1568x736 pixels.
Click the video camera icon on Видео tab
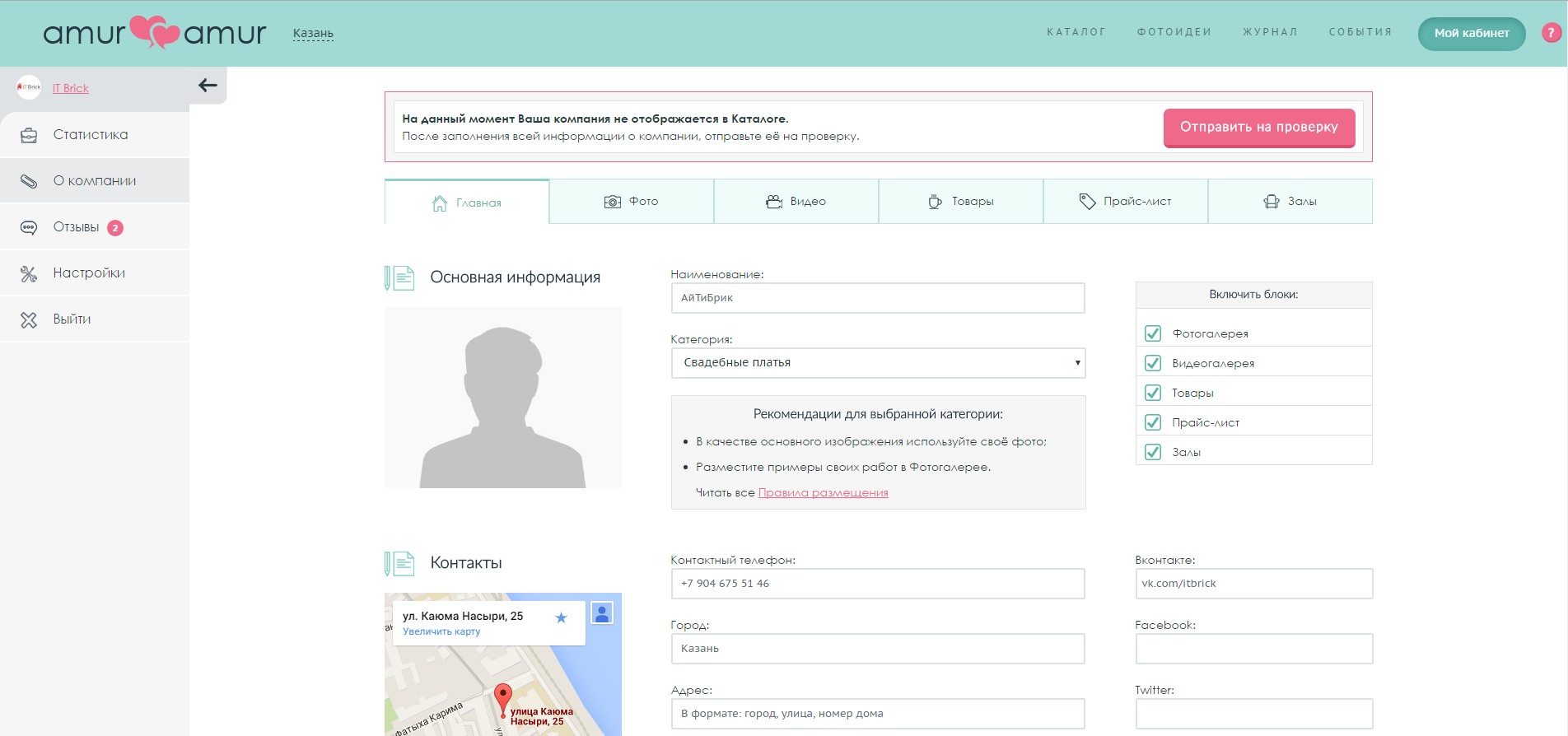tap(774, 202)
